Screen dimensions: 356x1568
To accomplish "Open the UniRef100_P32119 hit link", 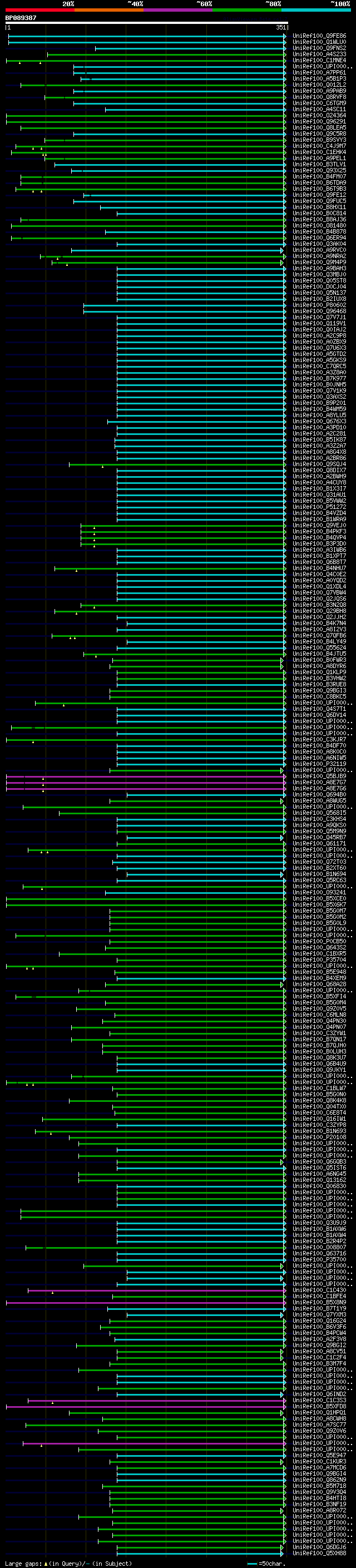I will click(x=319, y=764).
